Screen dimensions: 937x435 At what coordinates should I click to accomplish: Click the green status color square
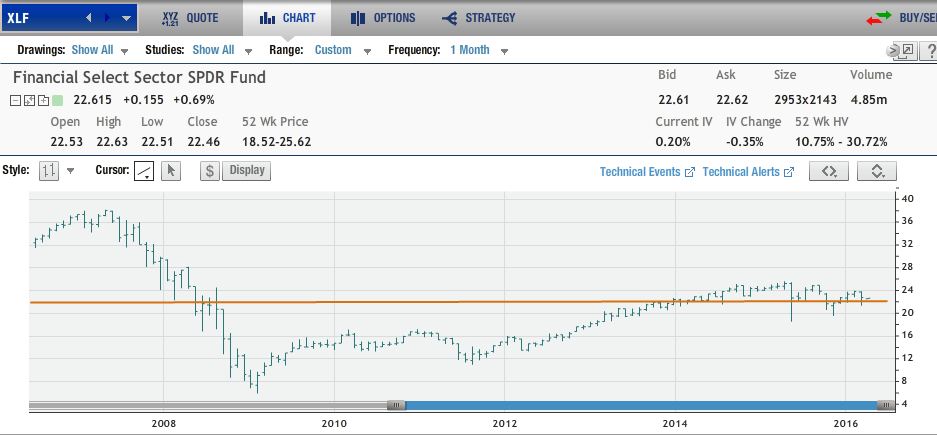coord(57,100)
